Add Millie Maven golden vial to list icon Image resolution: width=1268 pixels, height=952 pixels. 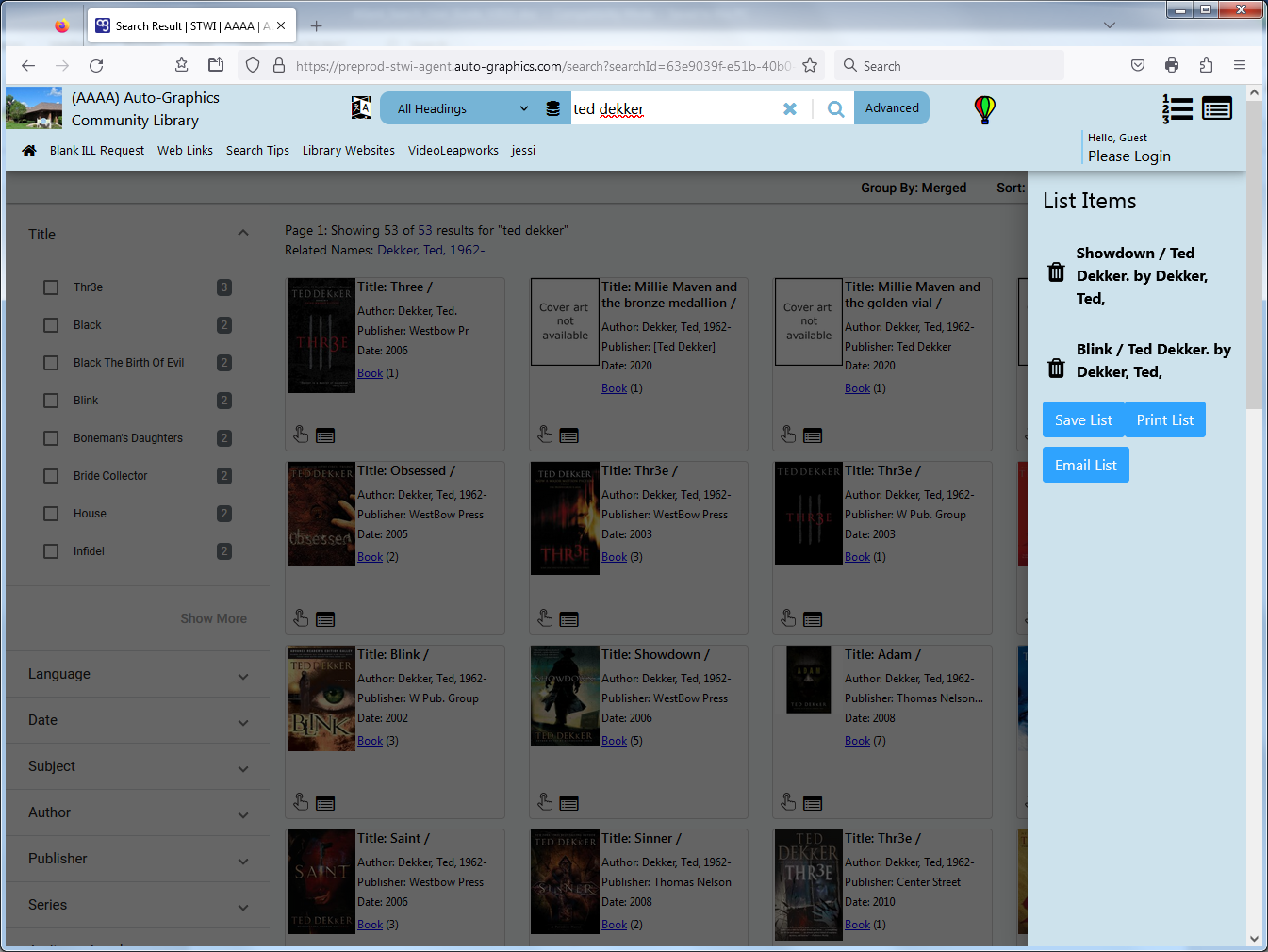point(813,435)
